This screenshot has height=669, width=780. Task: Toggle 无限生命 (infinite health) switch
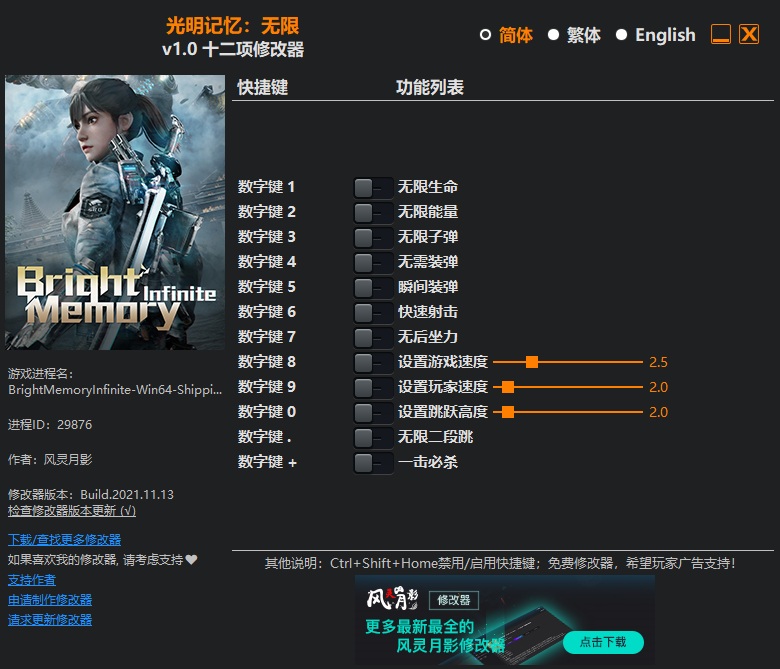373,188
